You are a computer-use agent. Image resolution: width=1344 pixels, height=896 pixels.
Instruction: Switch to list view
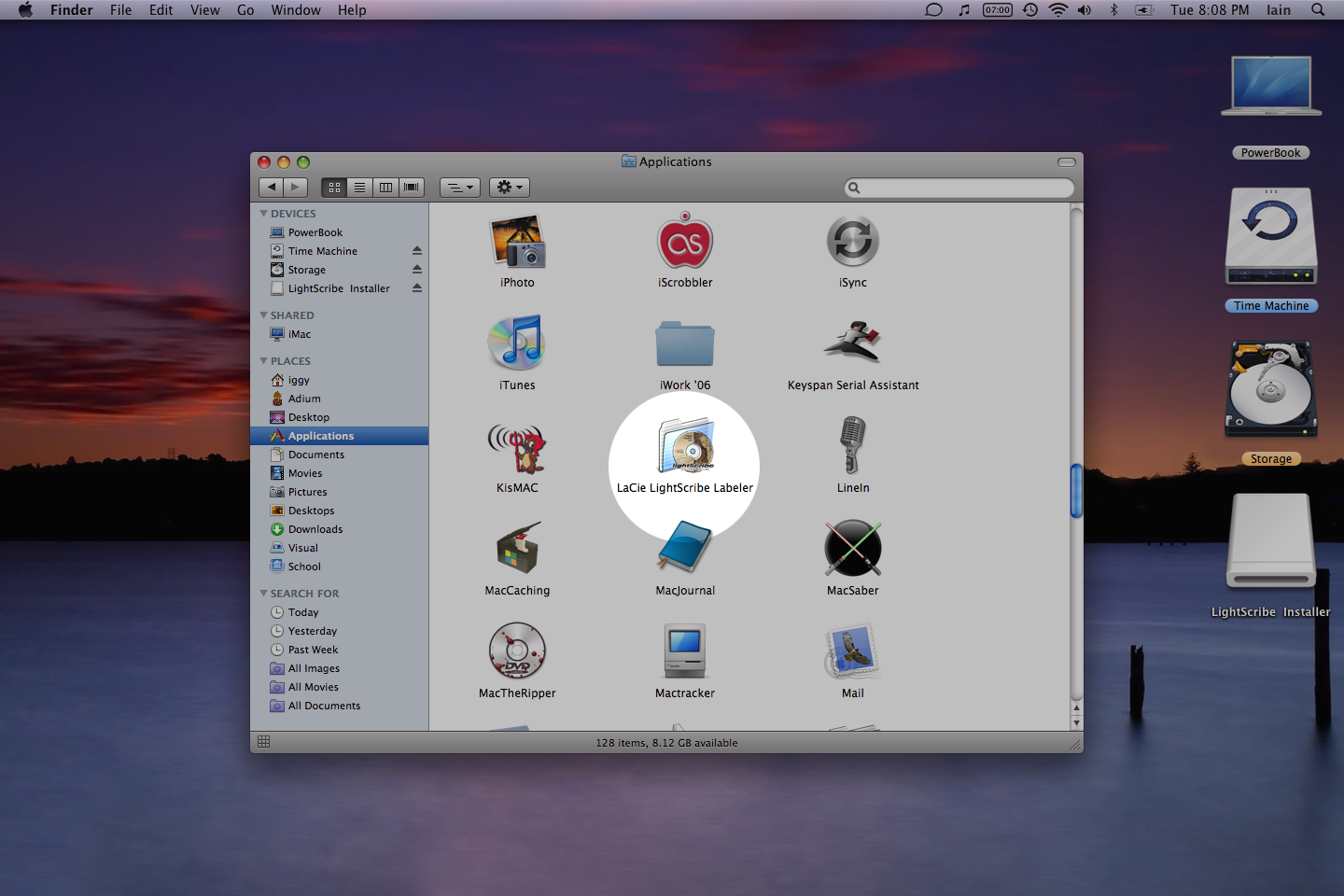359,188
